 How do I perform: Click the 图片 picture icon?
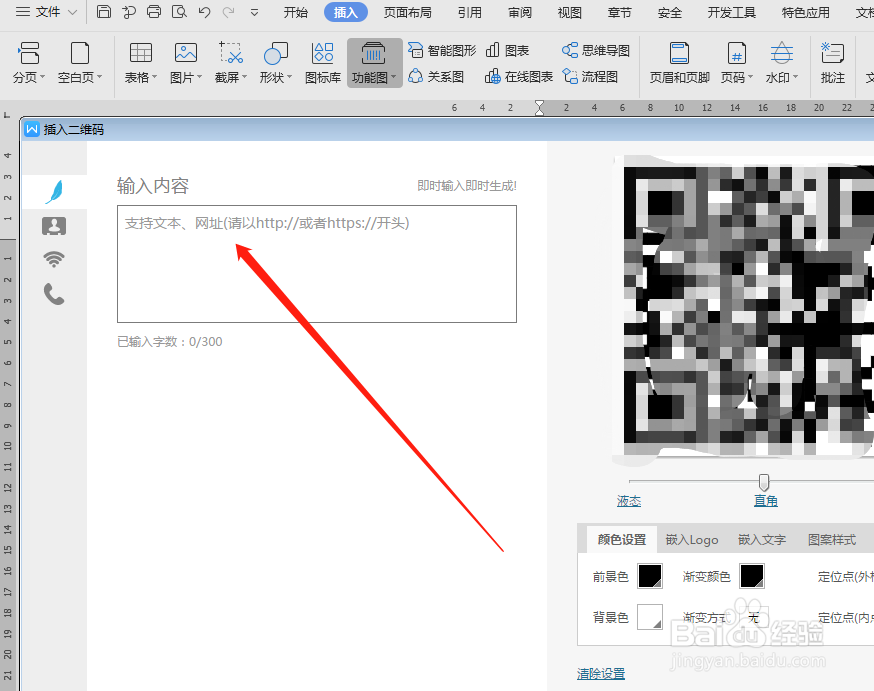click(x=186, y=53)
